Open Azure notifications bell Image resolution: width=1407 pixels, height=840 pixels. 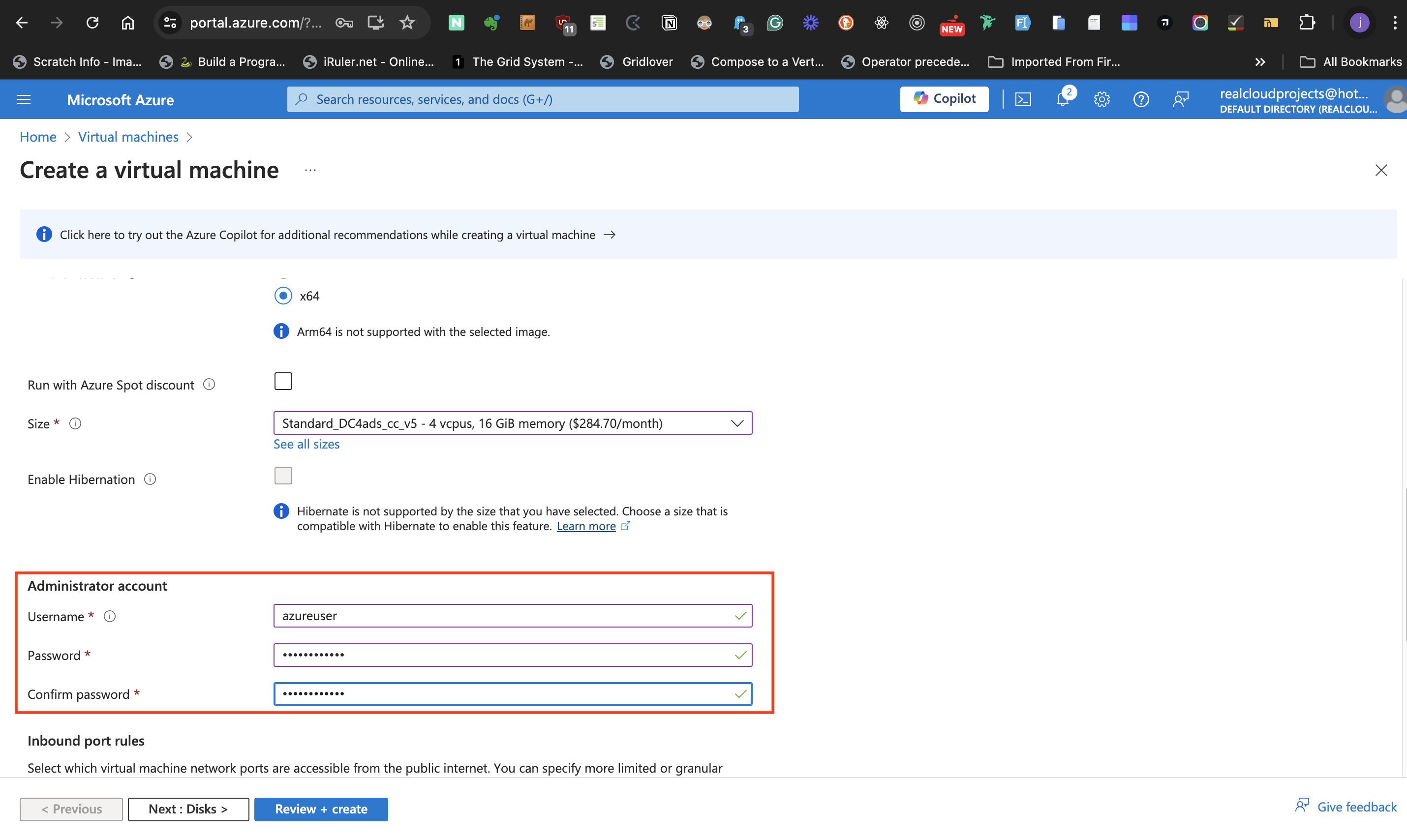[x=1063, y=99]
